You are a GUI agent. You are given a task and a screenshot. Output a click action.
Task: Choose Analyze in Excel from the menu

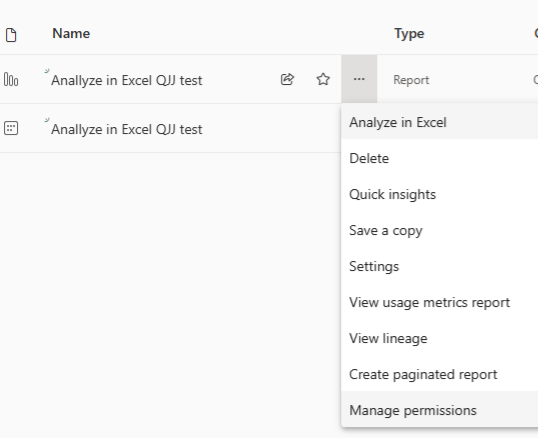440,122
